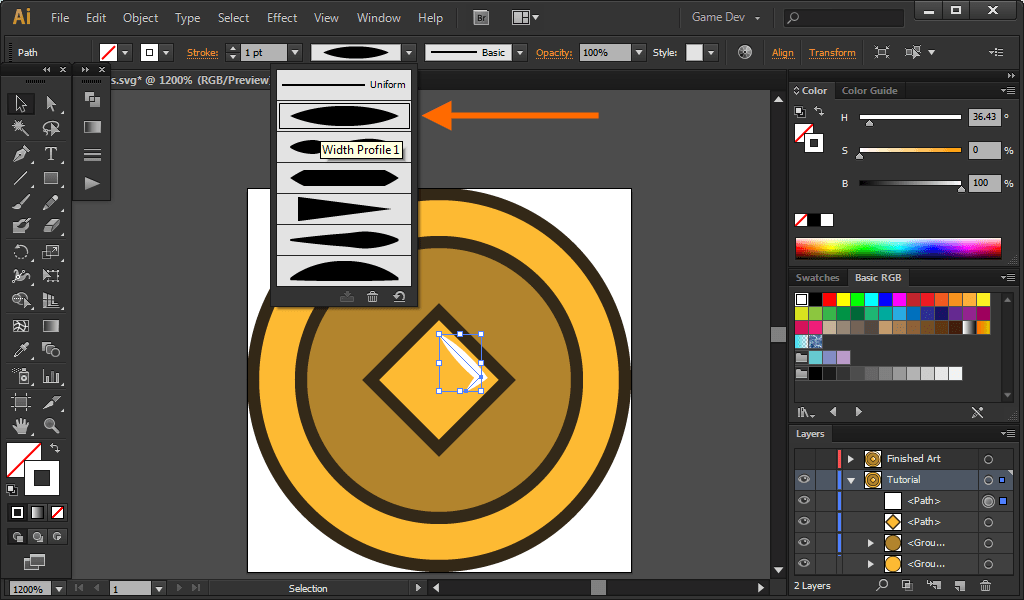The image size is (1024, 600).
Task: Select the Zoom tool
Action: [x=50, y=424]
